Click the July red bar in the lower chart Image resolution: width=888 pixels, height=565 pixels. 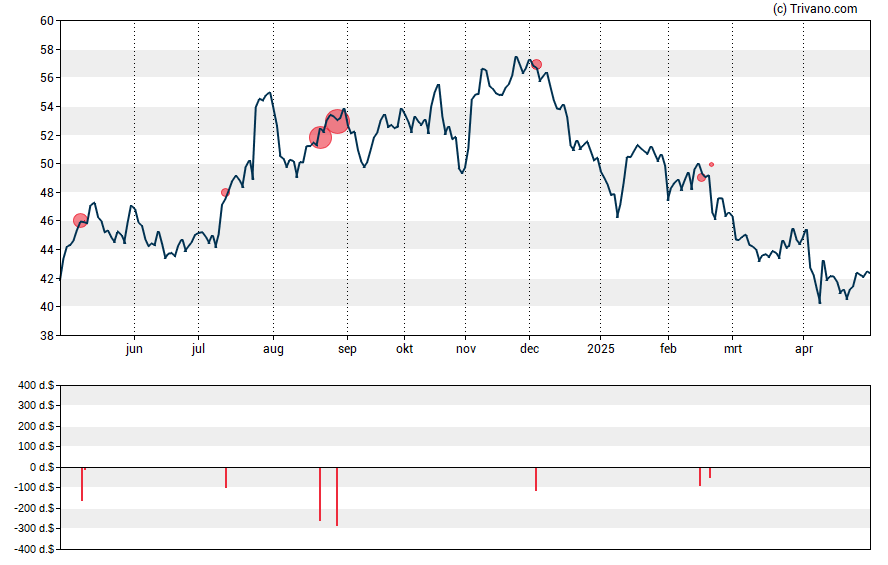click(225, 478)
